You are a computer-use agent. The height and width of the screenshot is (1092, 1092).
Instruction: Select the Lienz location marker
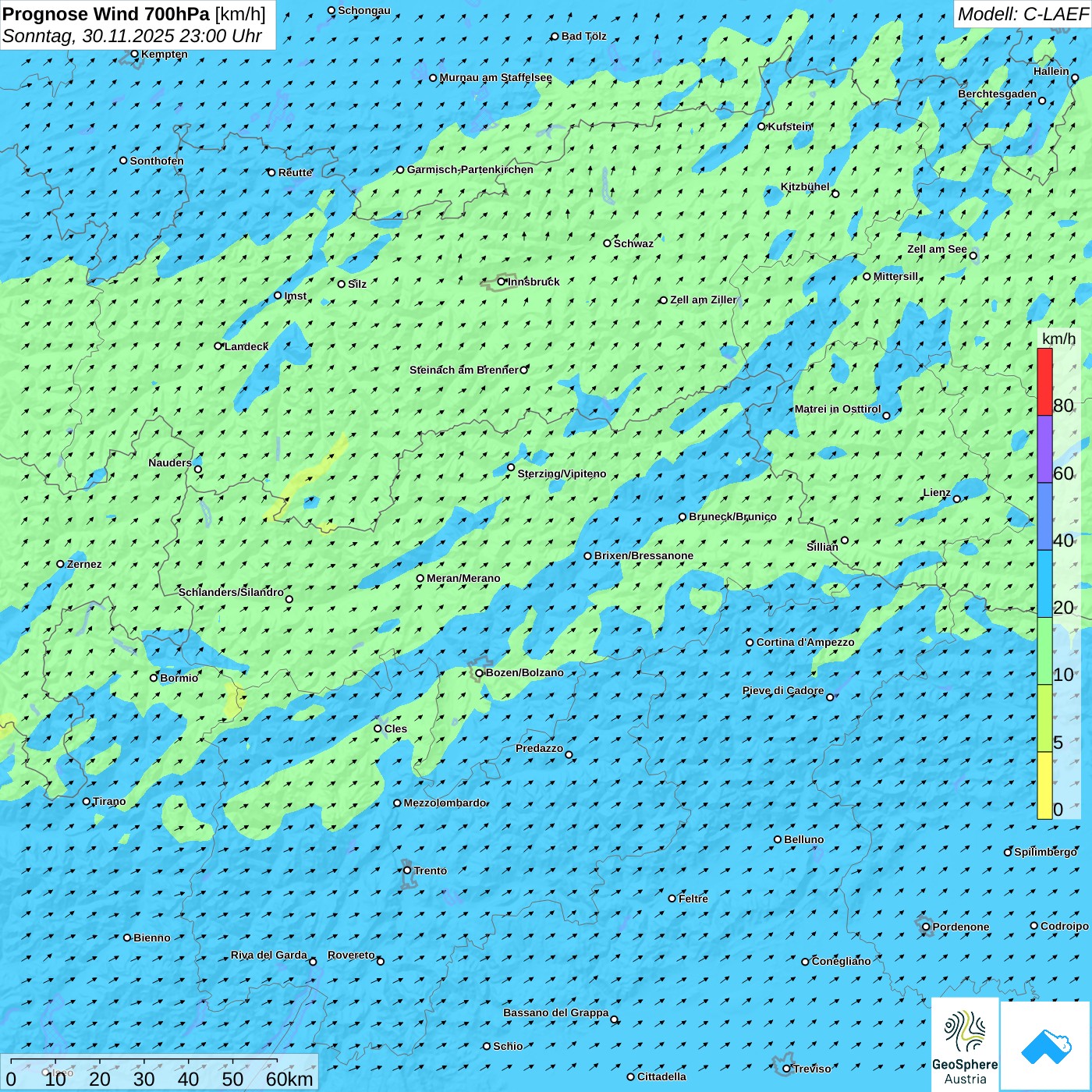tap(957, 499)
